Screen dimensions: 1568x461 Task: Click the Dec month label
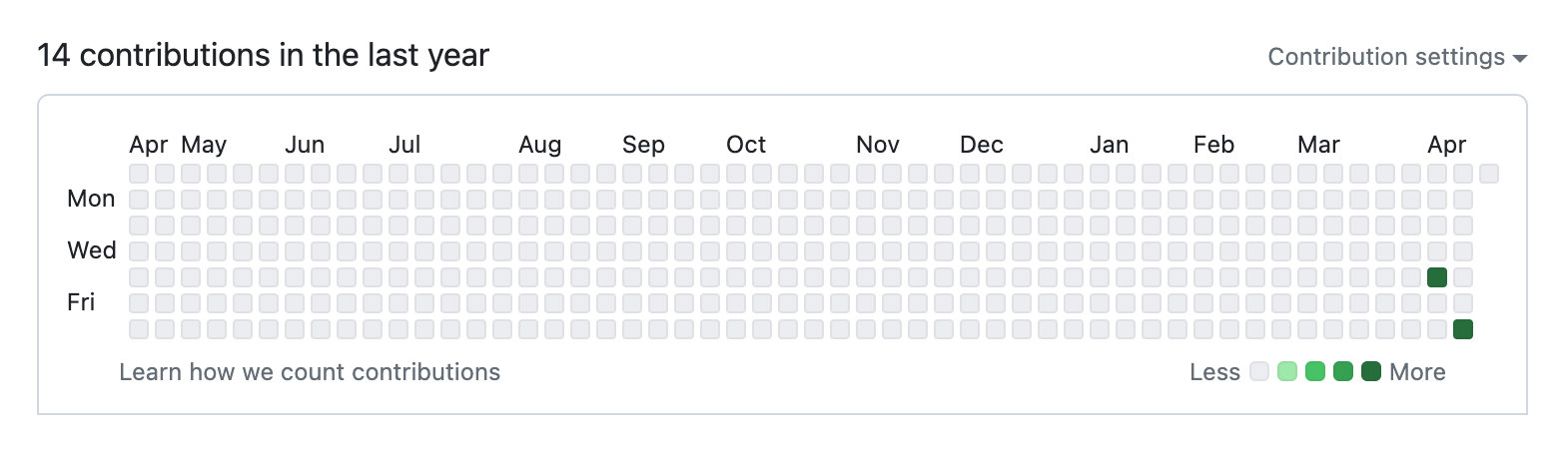(x=982, y=145)
